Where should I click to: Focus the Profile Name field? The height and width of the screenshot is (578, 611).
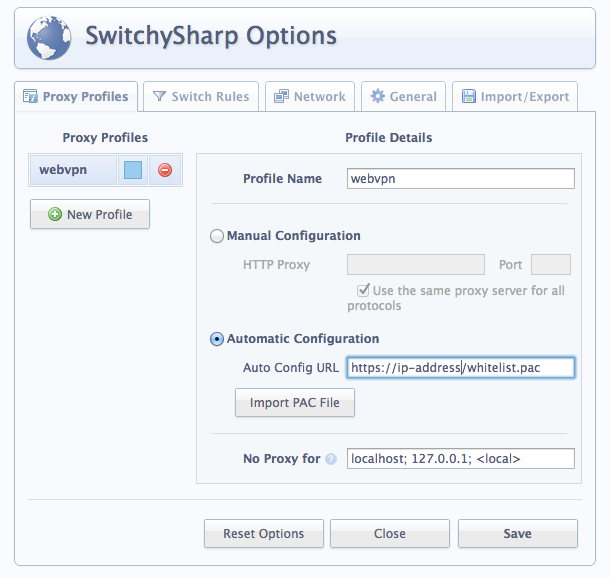461,179
